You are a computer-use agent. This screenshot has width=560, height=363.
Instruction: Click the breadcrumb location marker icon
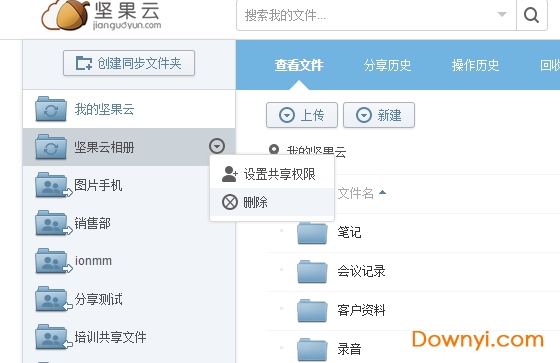(274, 149)
